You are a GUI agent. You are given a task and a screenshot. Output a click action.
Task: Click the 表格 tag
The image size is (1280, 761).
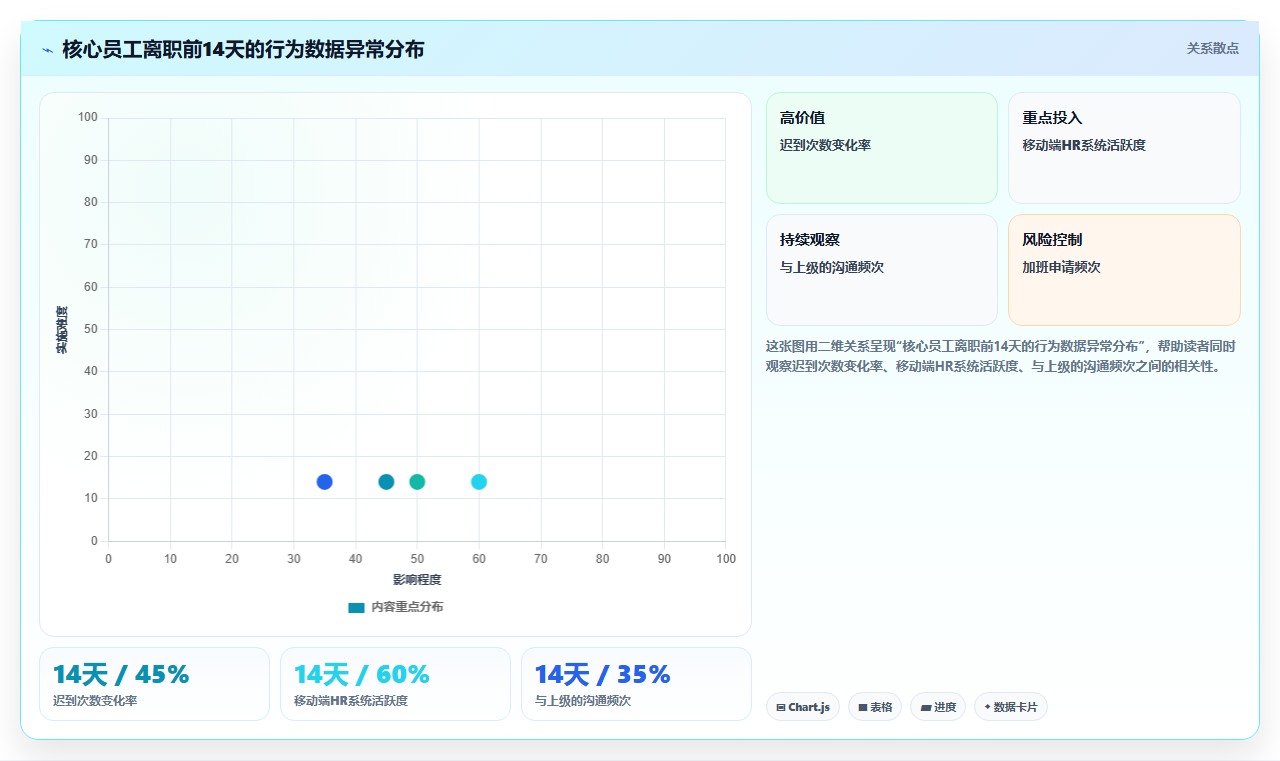pyautogui.click(x=875, y=707)
